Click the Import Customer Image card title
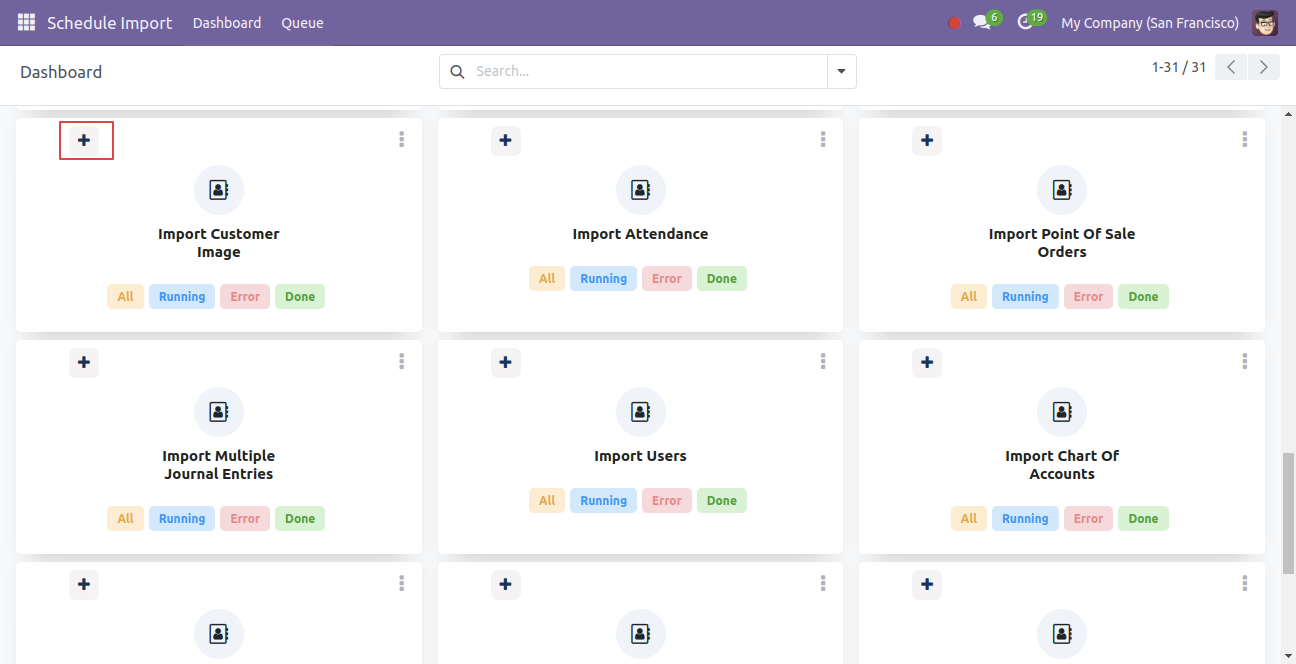Screen dimensions: 1296x664 [x=219, y=243]
